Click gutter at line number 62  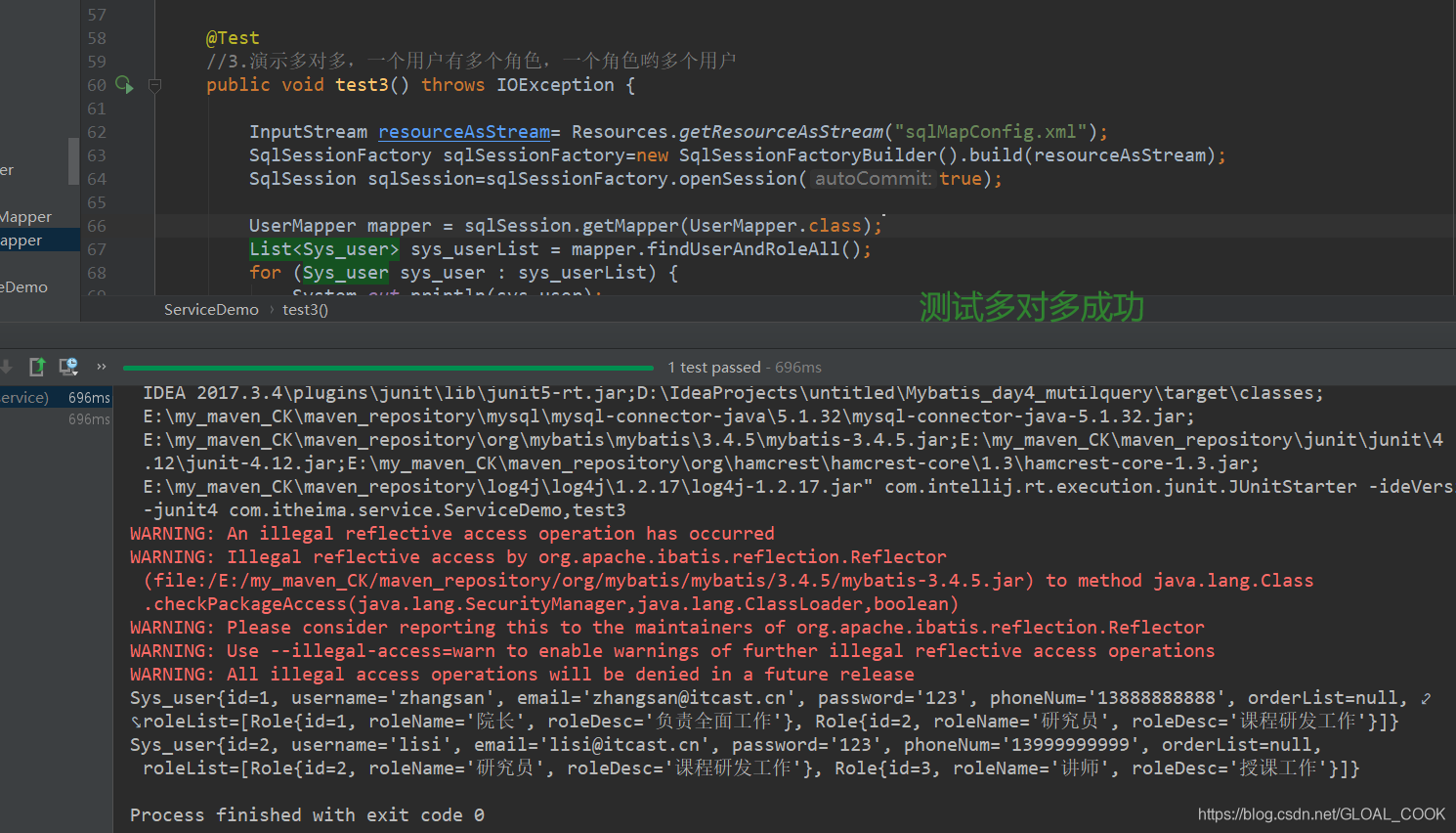[97, 132]
